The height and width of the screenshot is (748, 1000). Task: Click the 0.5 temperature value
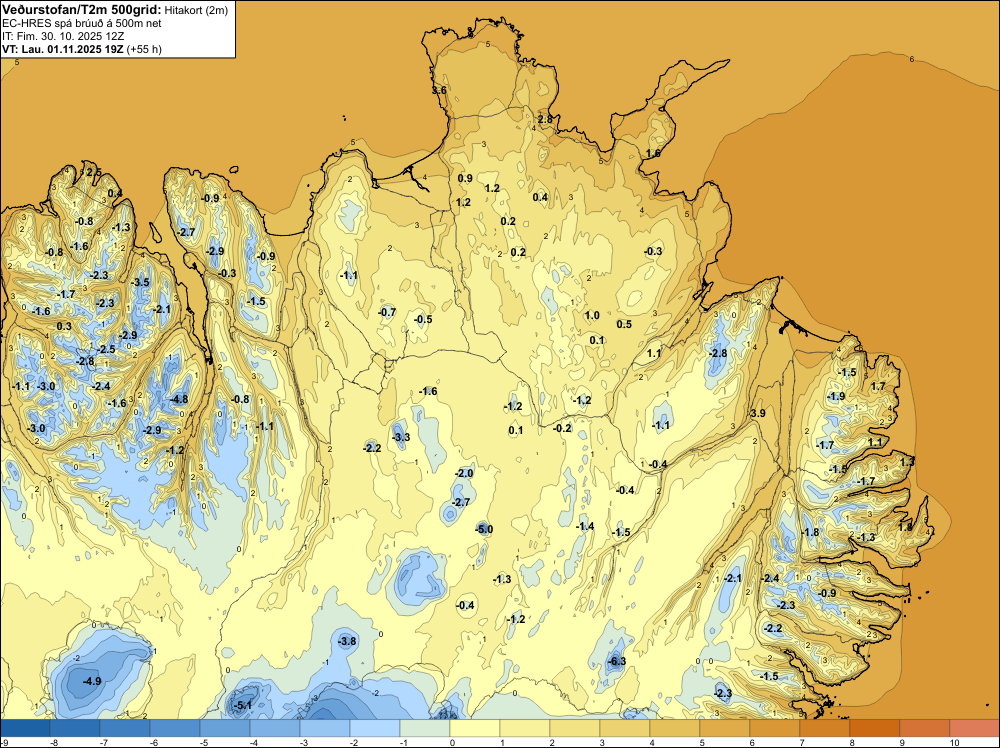pyautogui.click(x=624, y=324)
